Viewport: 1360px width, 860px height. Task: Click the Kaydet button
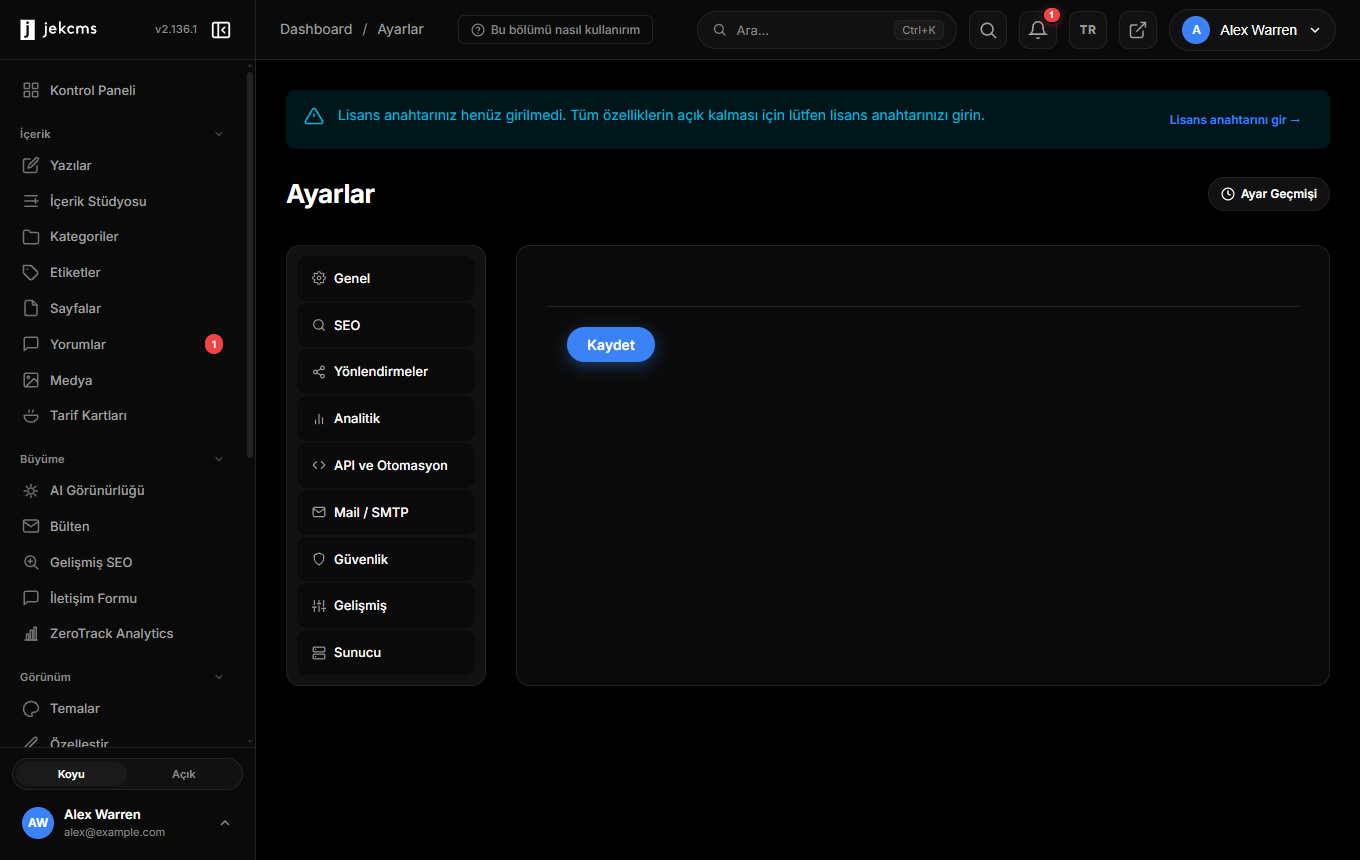click(x=611, y=344)
